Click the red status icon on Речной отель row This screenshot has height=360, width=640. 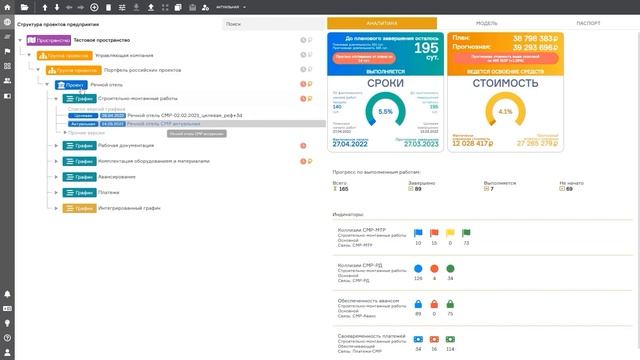click(303, 84)
